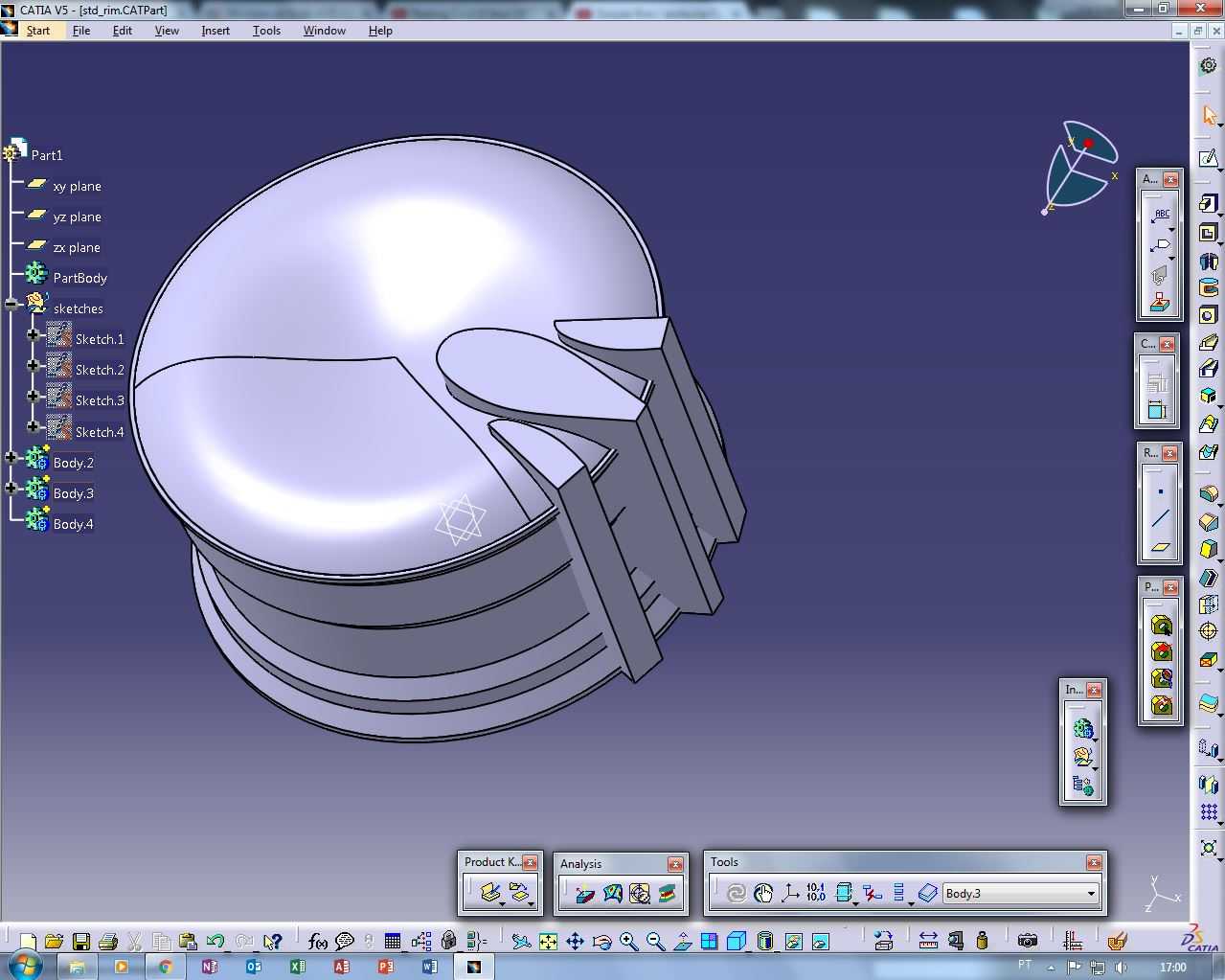Close the Product K... floating toolbar
Screen dimensions: 1225x980
click(x=530, y=862)
